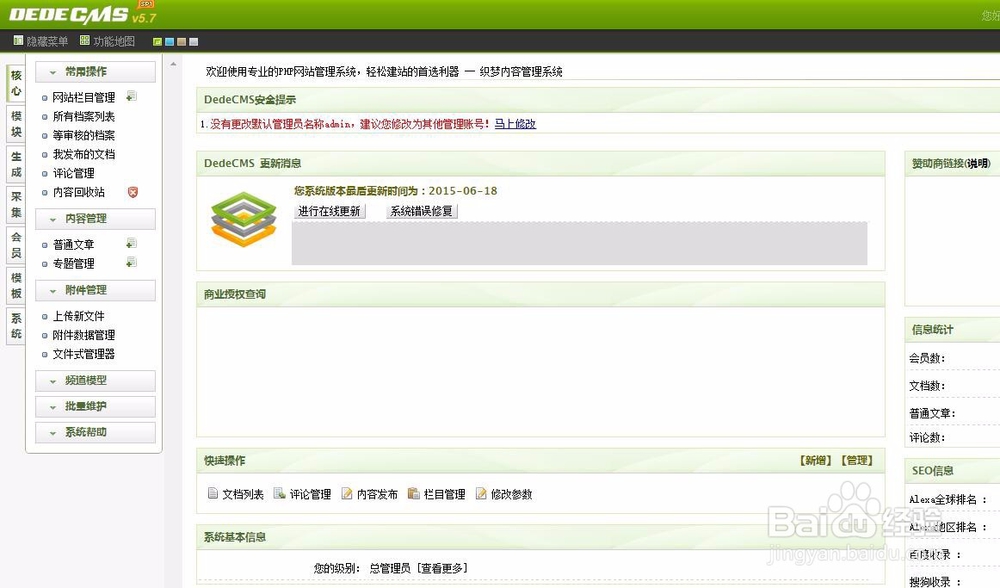
Task: Click the DedeCMS stacked layers logo
Action: click(x=244, y=219)
